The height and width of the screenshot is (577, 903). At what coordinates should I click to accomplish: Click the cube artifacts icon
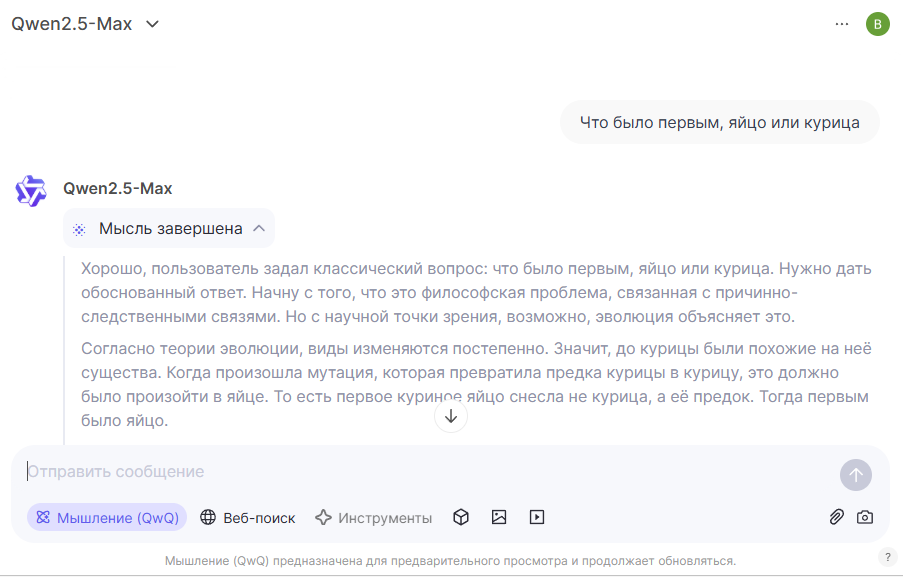(x=461, y=517)
